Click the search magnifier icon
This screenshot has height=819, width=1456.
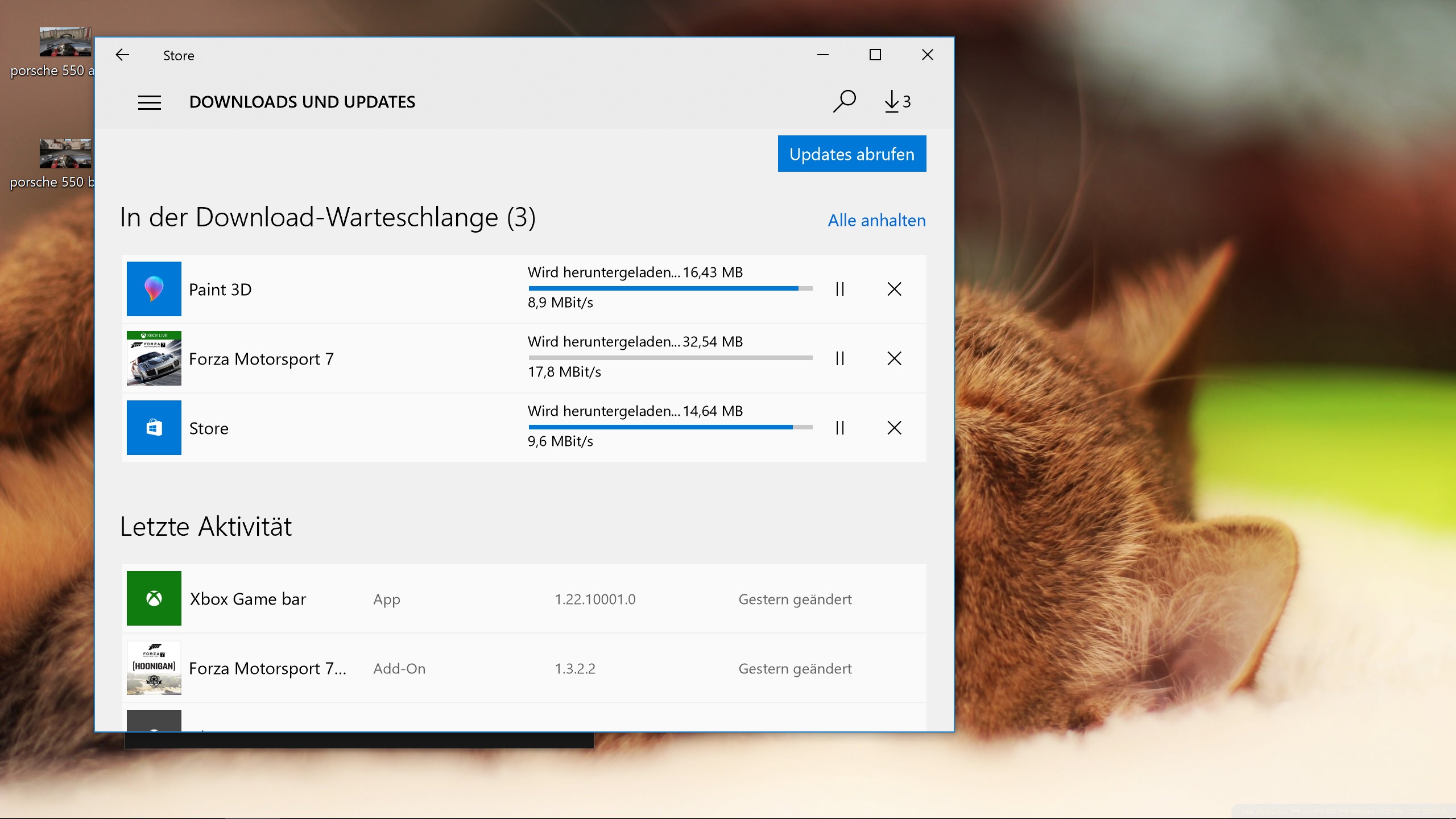(x=844, y=101)
